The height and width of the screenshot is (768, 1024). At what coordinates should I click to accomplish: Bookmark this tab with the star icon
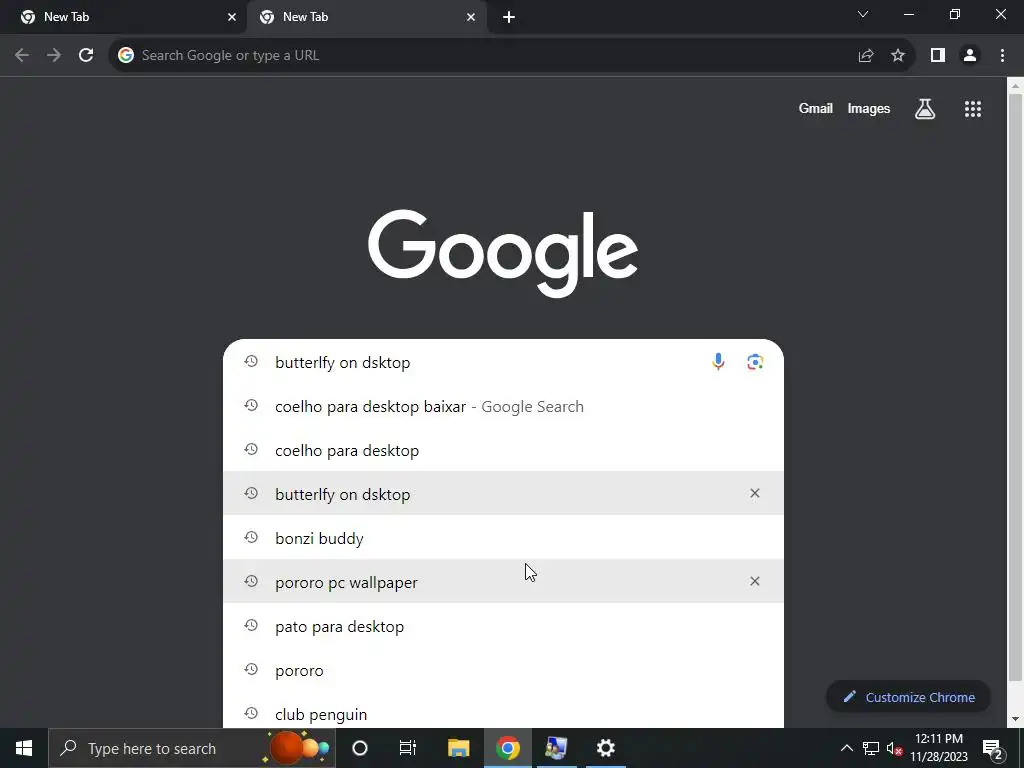pyautogui.click(x=898, y=56)
